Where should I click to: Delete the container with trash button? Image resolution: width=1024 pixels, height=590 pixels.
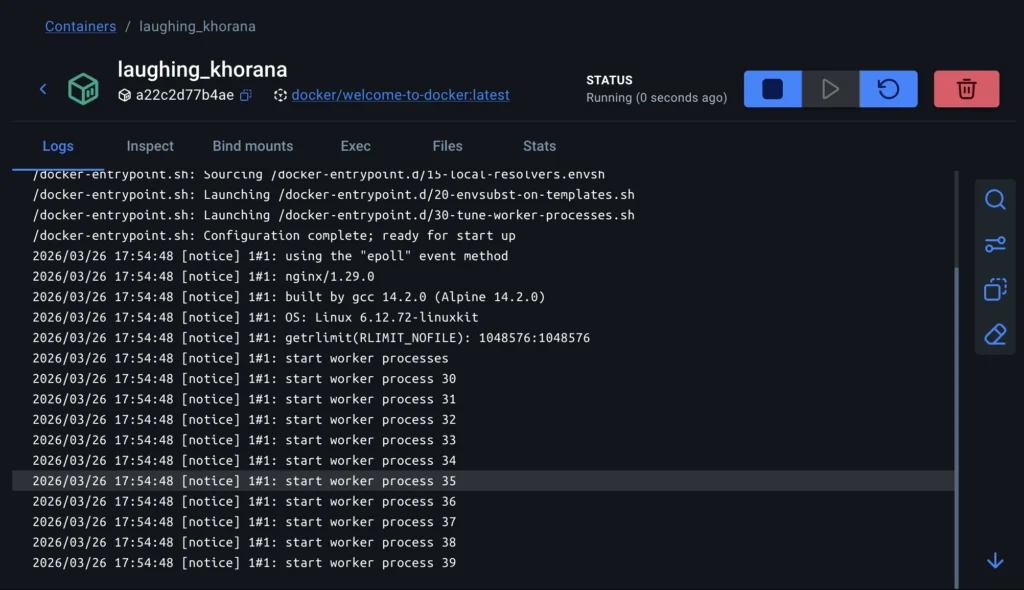966,89
